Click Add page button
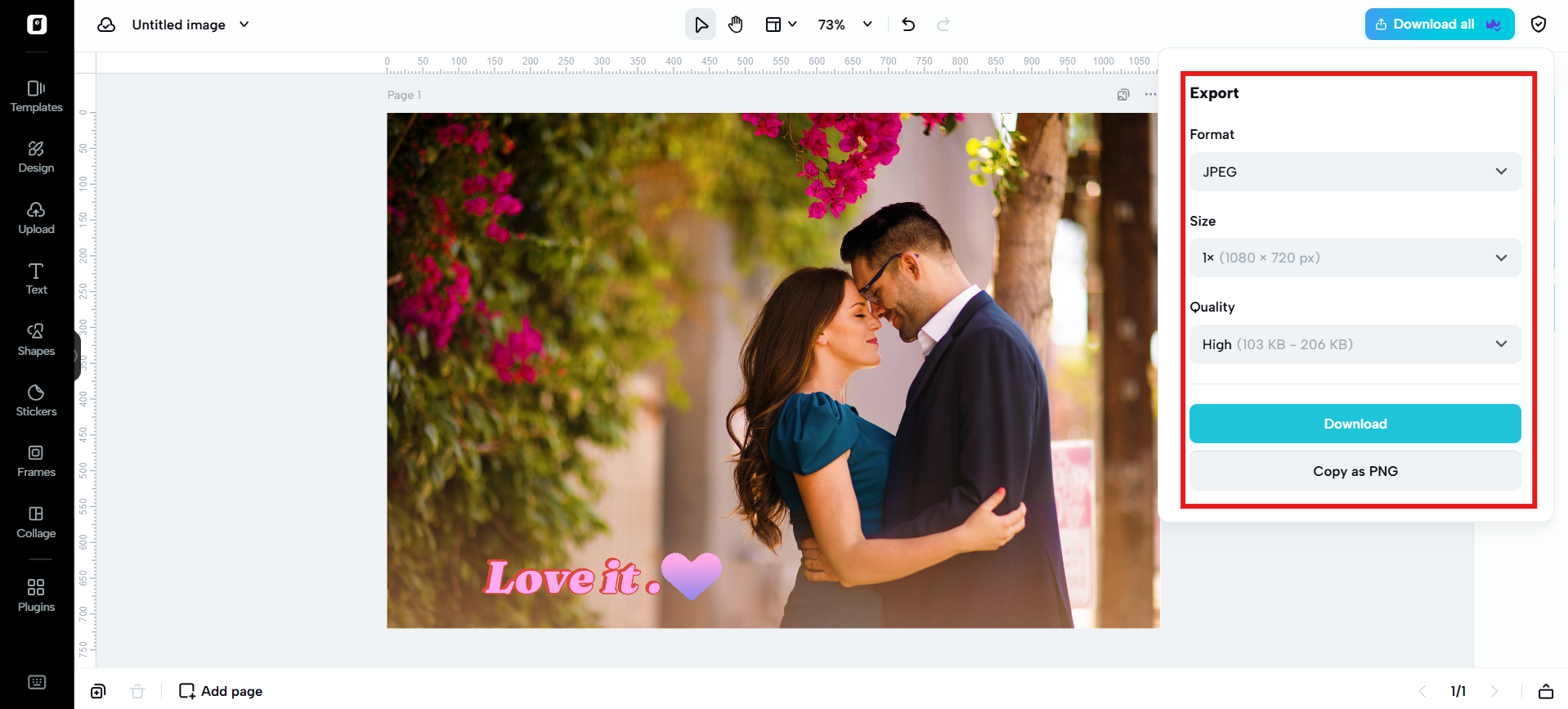The image size is (1568, 709). [x=221, y=691]
